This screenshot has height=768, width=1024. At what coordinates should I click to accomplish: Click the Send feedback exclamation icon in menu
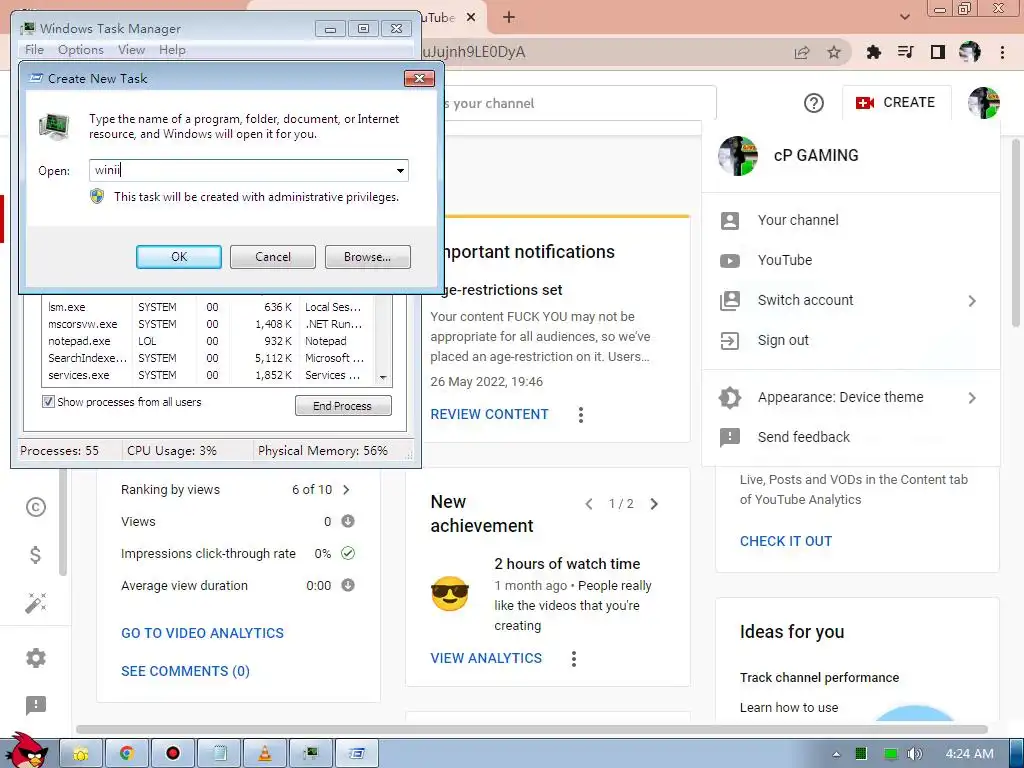(x=729, y=438)
